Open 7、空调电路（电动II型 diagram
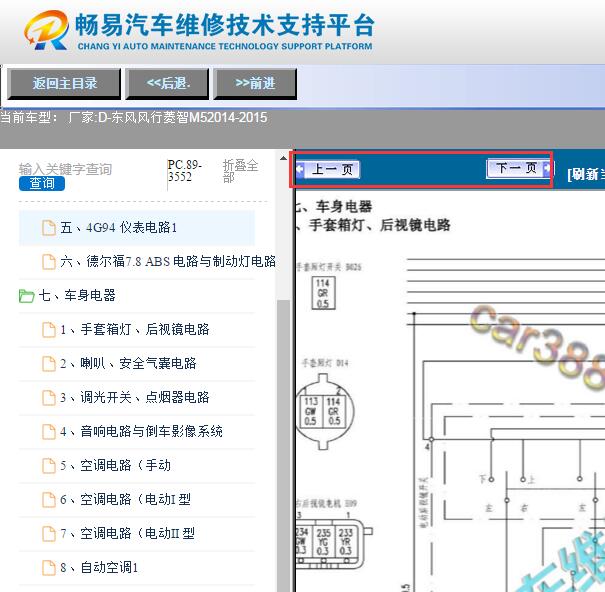605x592 pixels. point(127,533)
